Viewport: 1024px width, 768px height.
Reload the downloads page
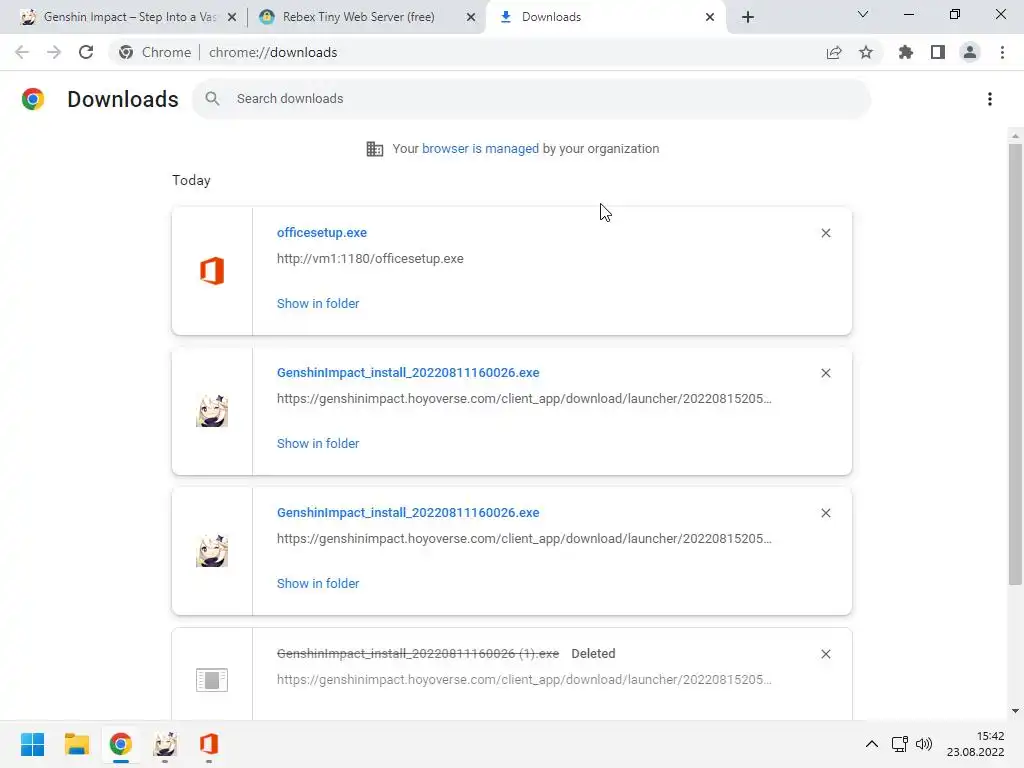tap(86, 52)
